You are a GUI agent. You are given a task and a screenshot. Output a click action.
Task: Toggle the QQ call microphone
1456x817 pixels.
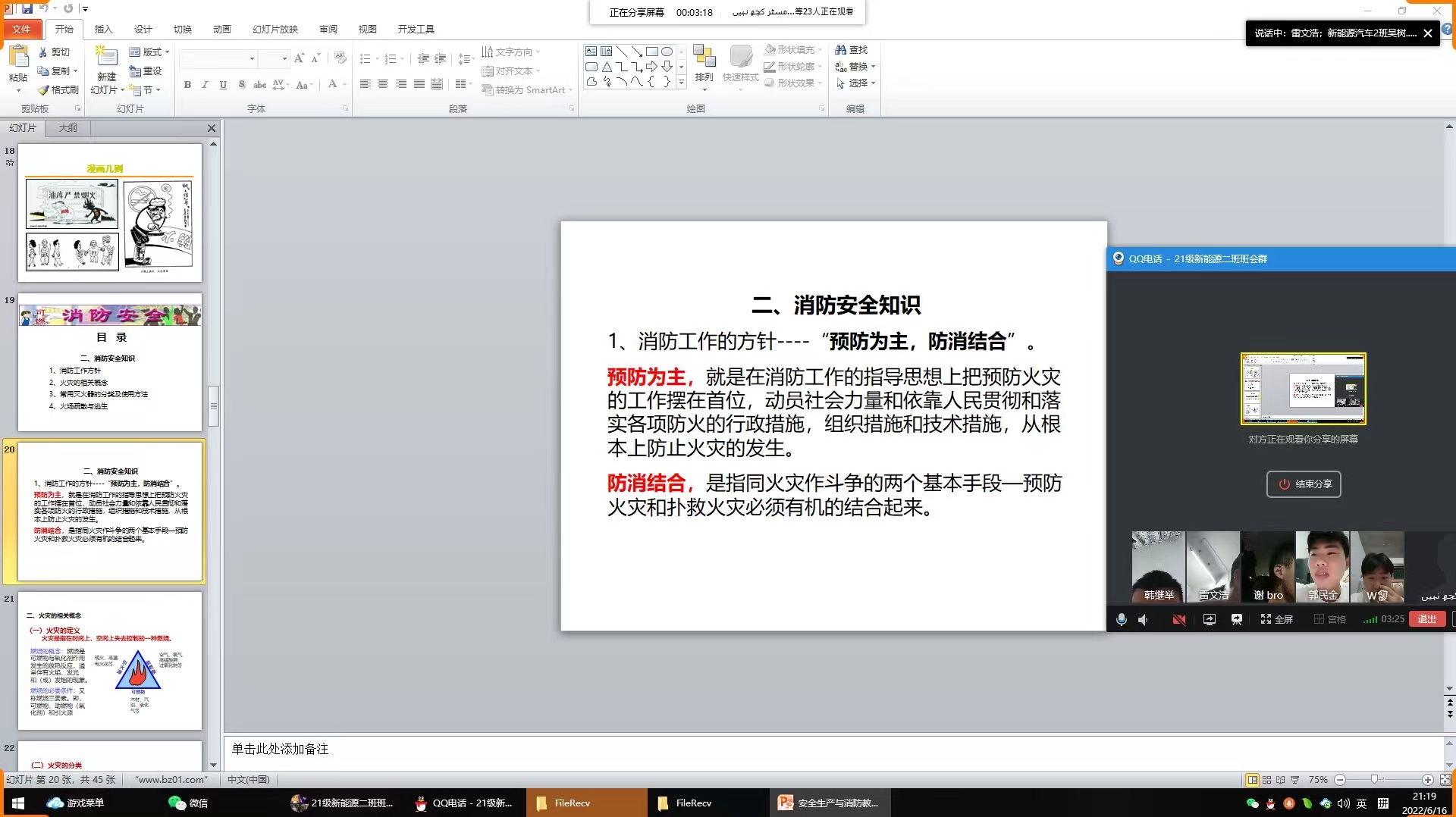pos(1122,619)
